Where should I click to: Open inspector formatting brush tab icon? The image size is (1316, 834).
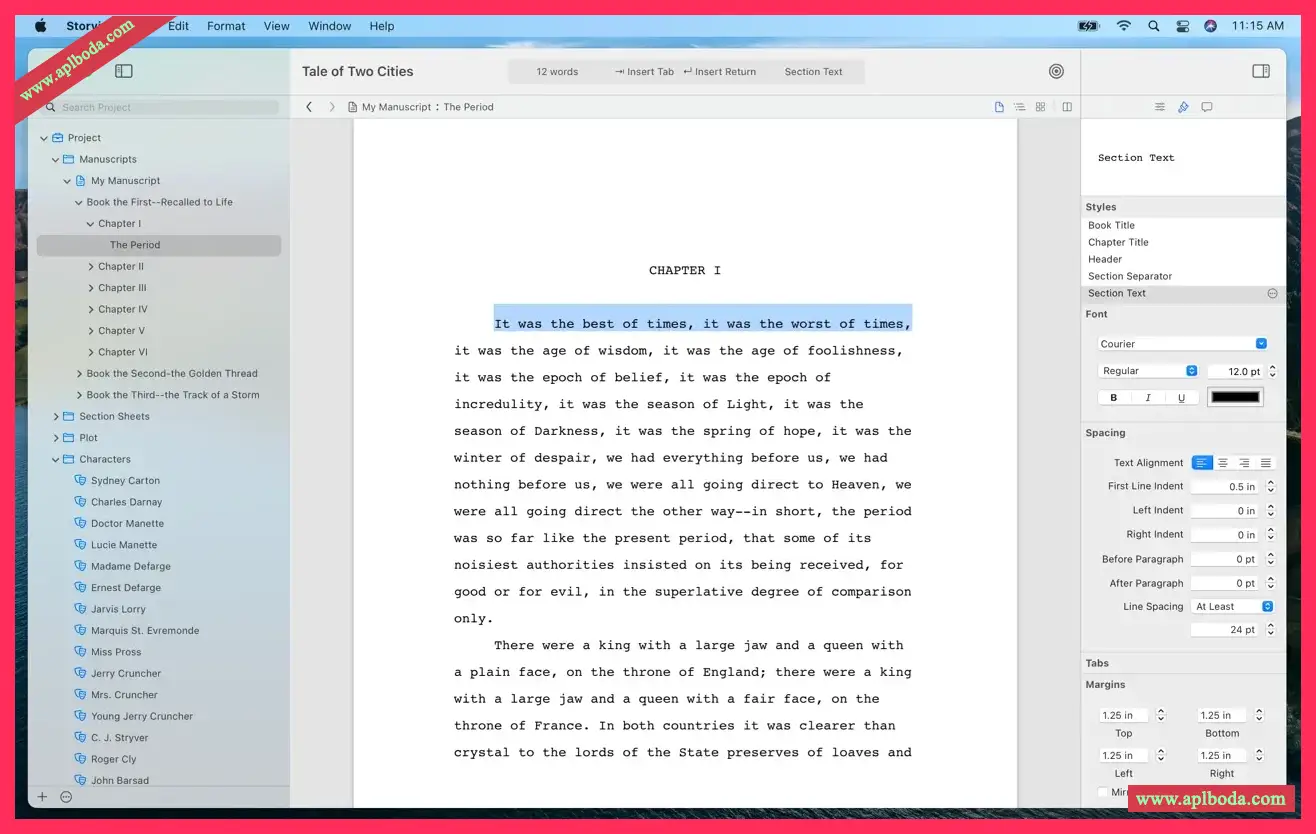coord(1183,107)
